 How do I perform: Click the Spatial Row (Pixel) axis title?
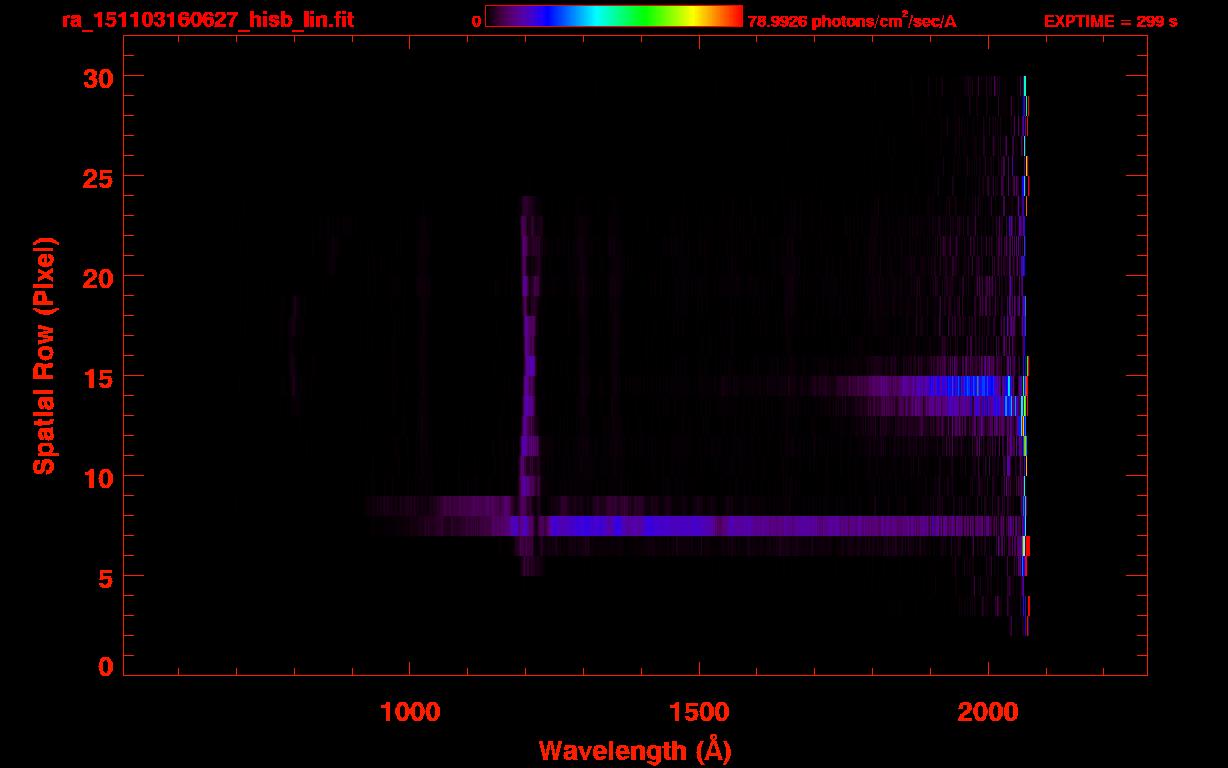(x=44, y=355)
